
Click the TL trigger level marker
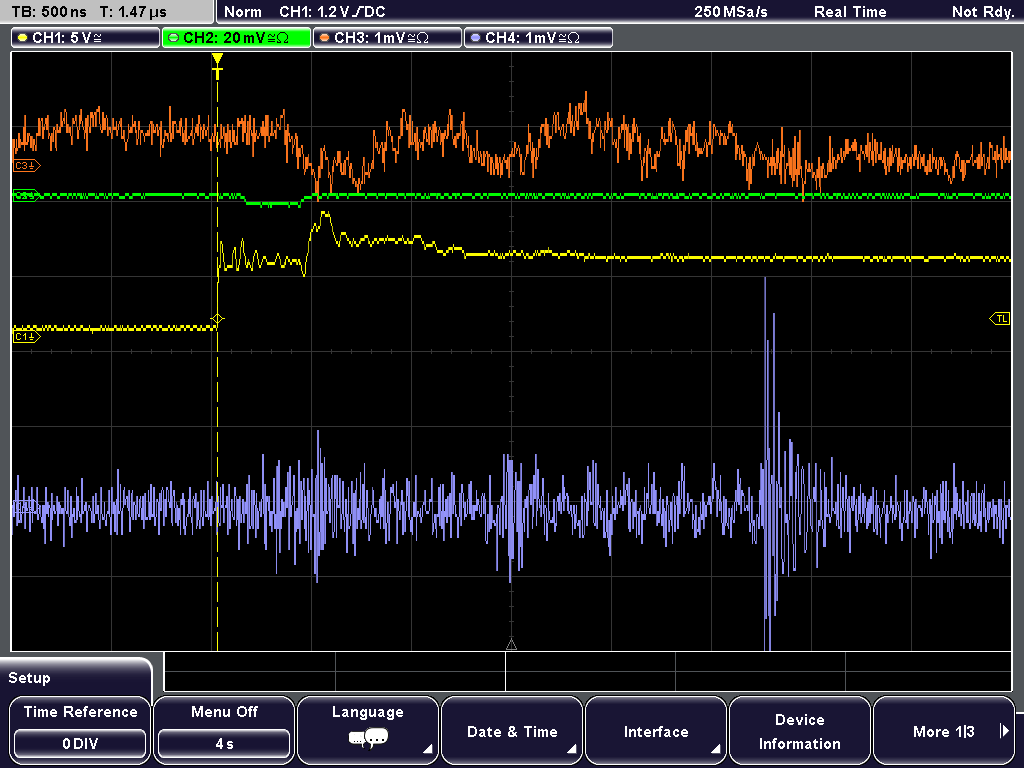point(1000,319)
